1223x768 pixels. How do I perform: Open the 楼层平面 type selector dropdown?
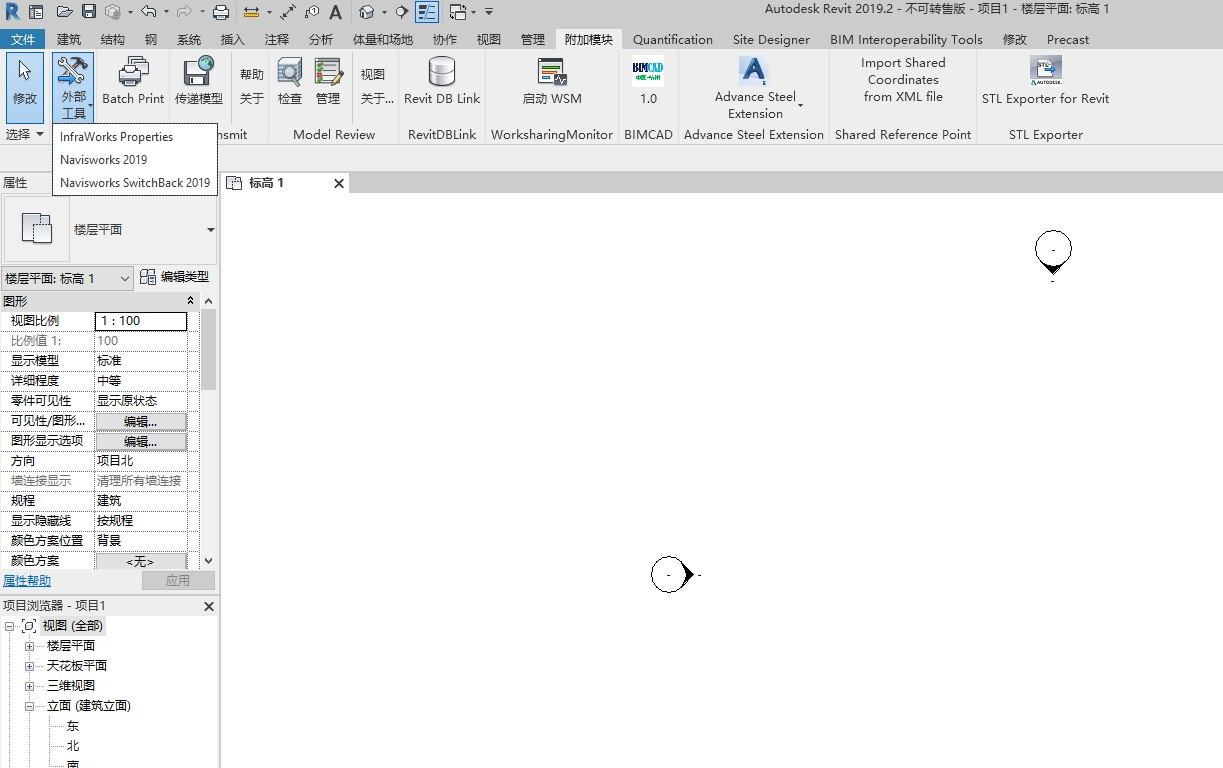pyautogui.click(x=211, y=230)
